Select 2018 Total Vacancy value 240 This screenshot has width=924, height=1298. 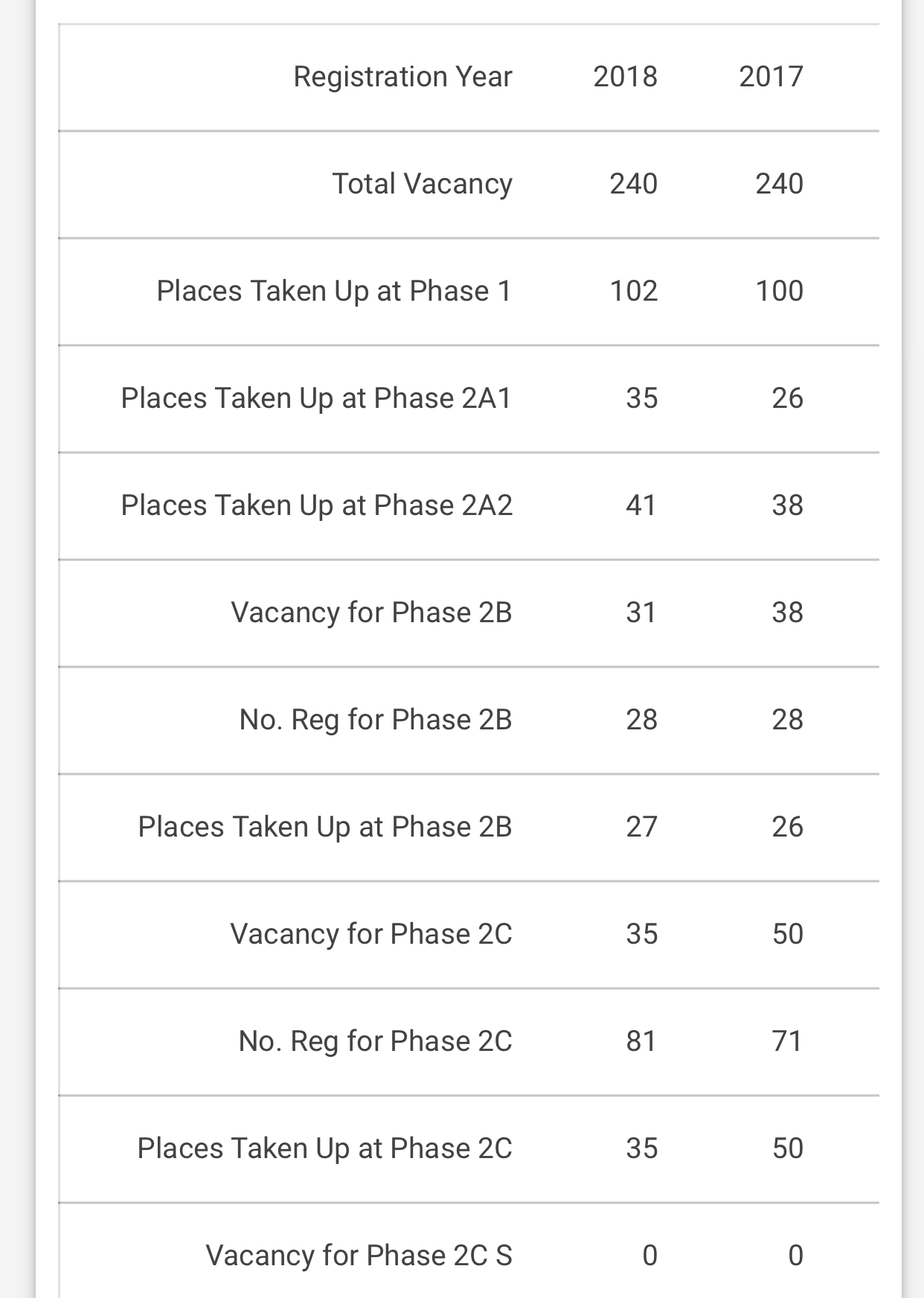point(633,184)
